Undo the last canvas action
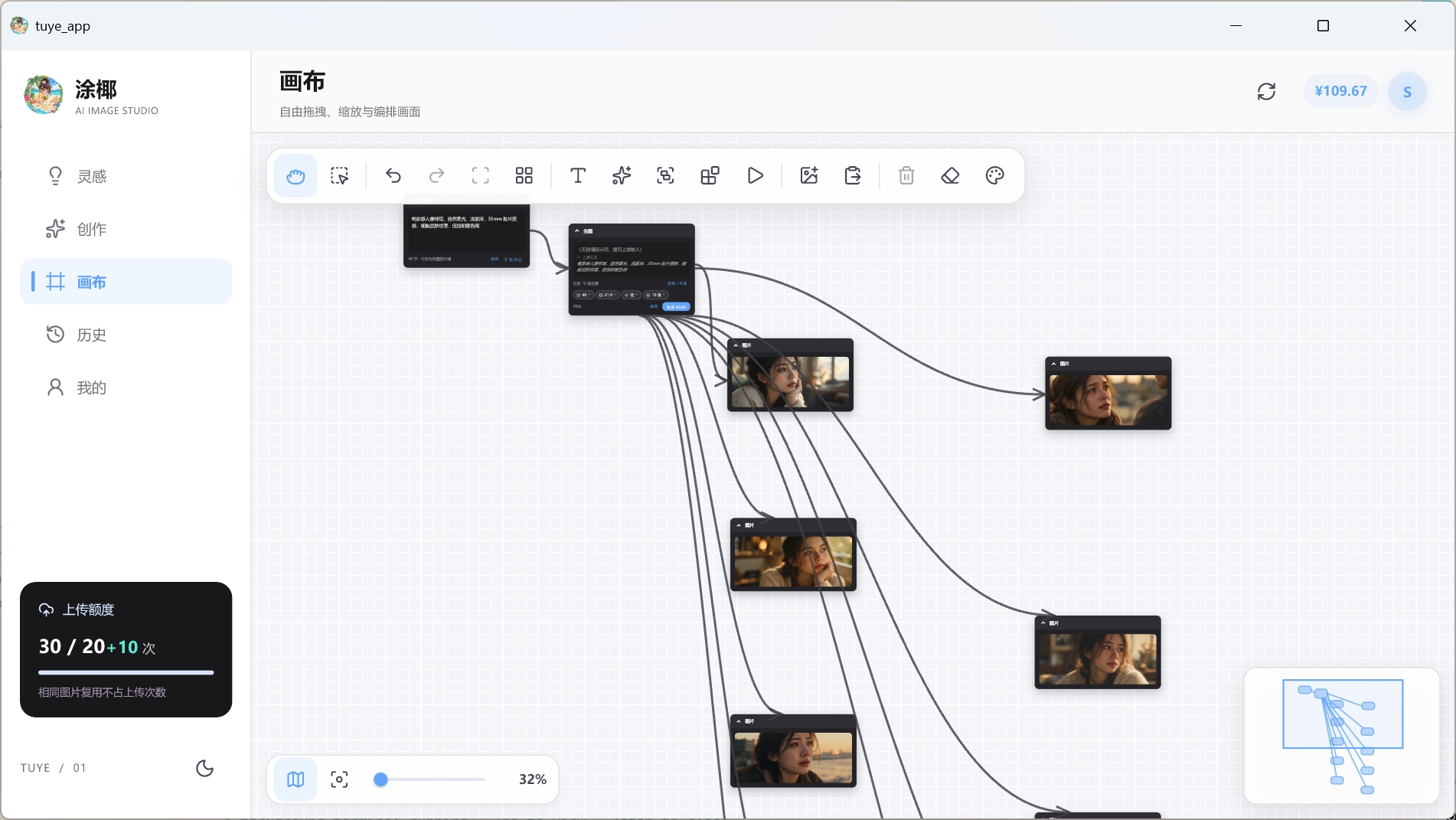 (393, 176)
